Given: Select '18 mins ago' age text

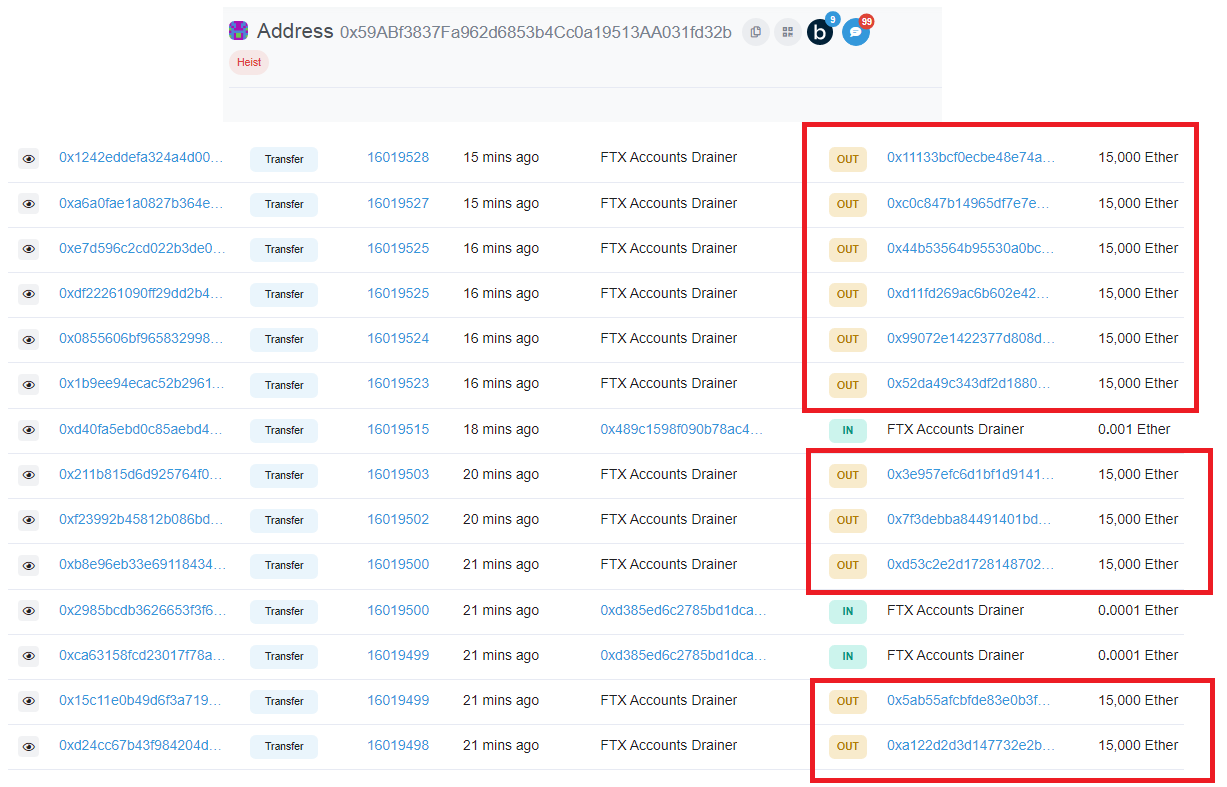Looking at the screenshot, I should [501, 429].
